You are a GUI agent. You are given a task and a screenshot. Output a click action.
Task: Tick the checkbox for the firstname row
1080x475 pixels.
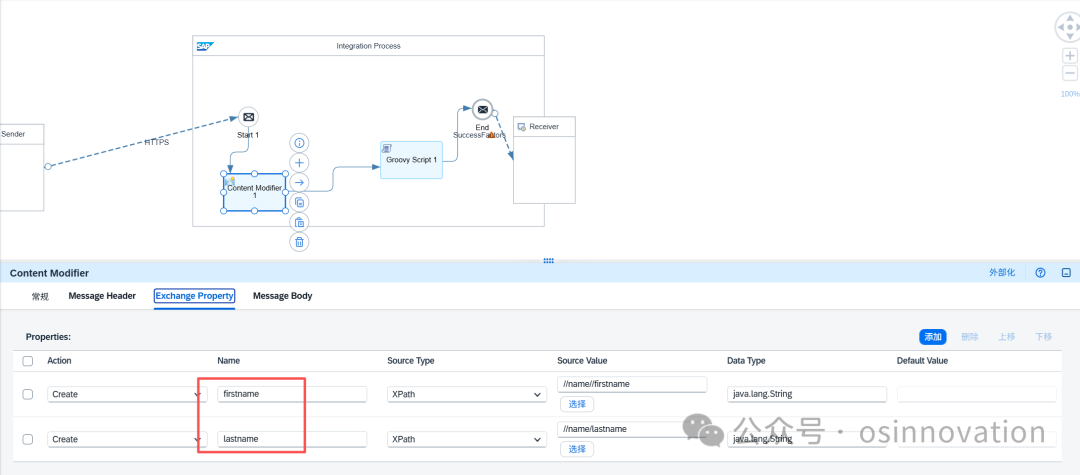pyautogui.click(x=28, y=394)
